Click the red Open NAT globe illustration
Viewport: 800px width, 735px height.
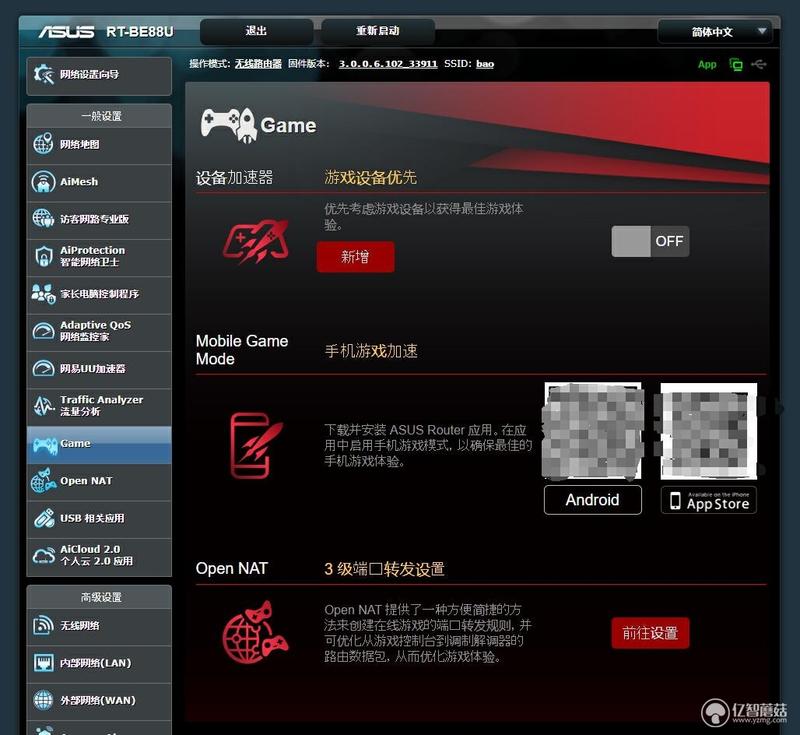coord(256,632)
